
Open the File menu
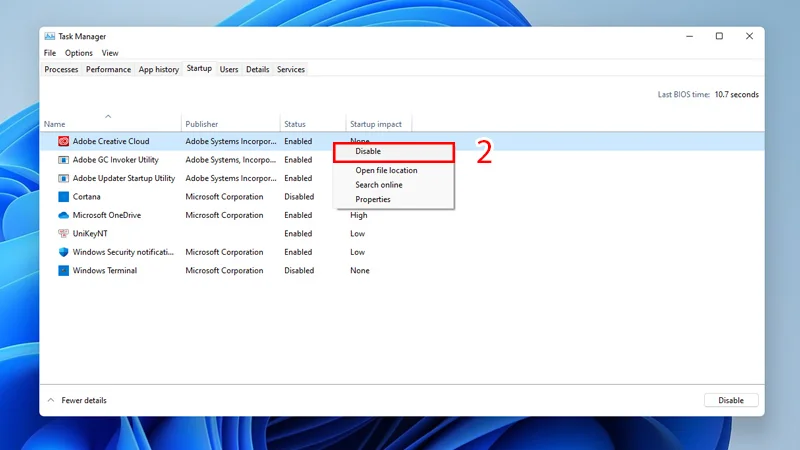pyautogui.click(x=50, y=53)
